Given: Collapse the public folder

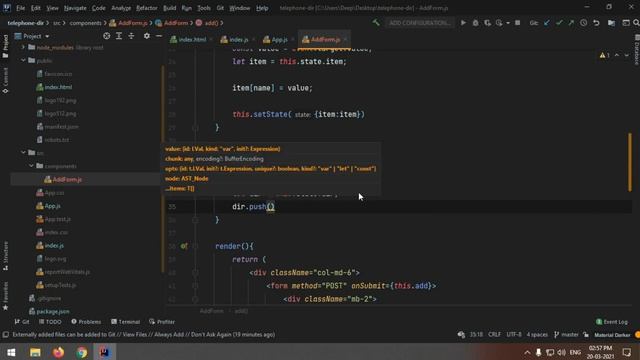Looking at the screenshot, I should [23, 60].
